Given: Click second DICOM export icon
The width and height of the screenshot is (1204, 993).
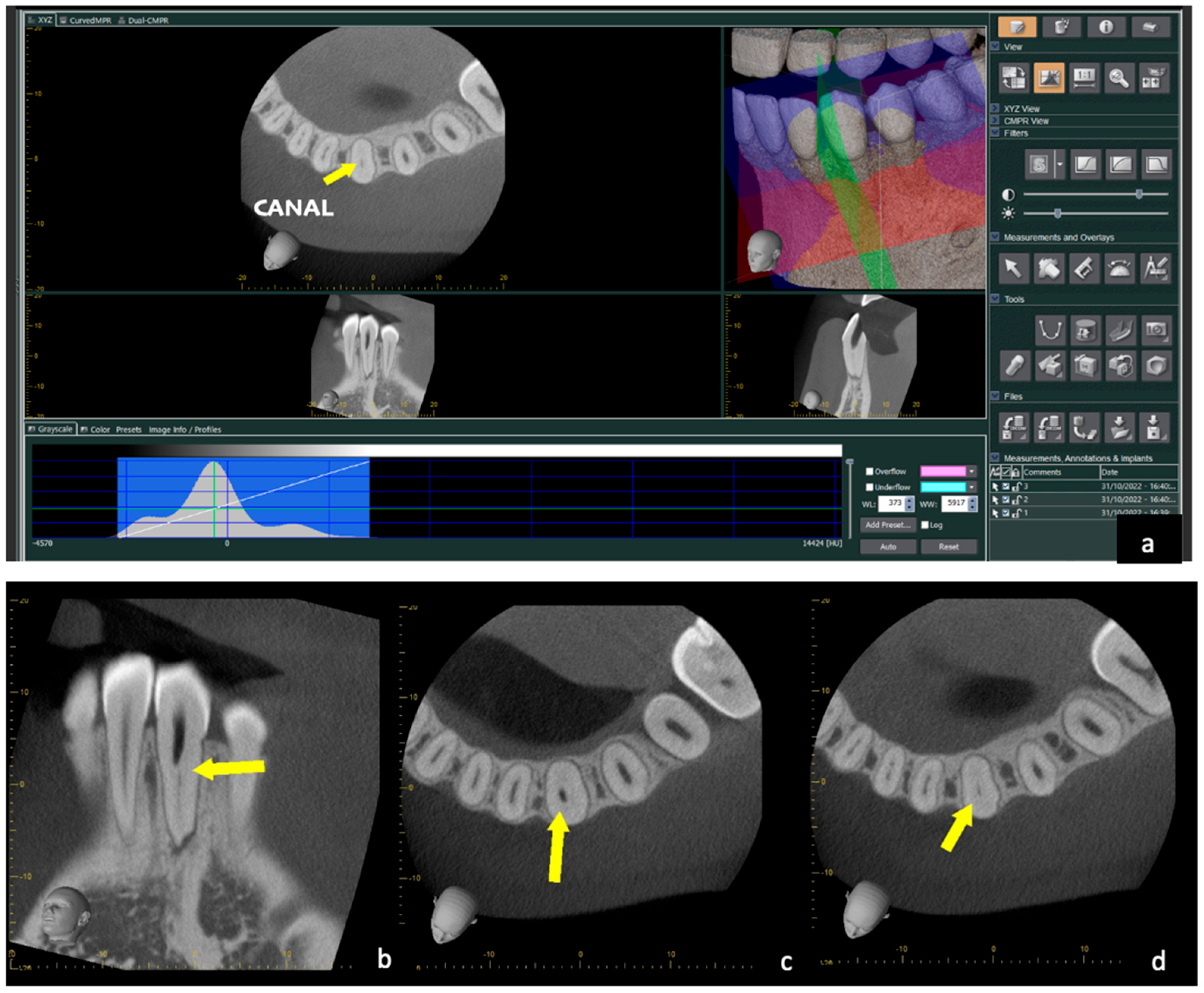Looking at the screenshot, I should coord(1049,427).
